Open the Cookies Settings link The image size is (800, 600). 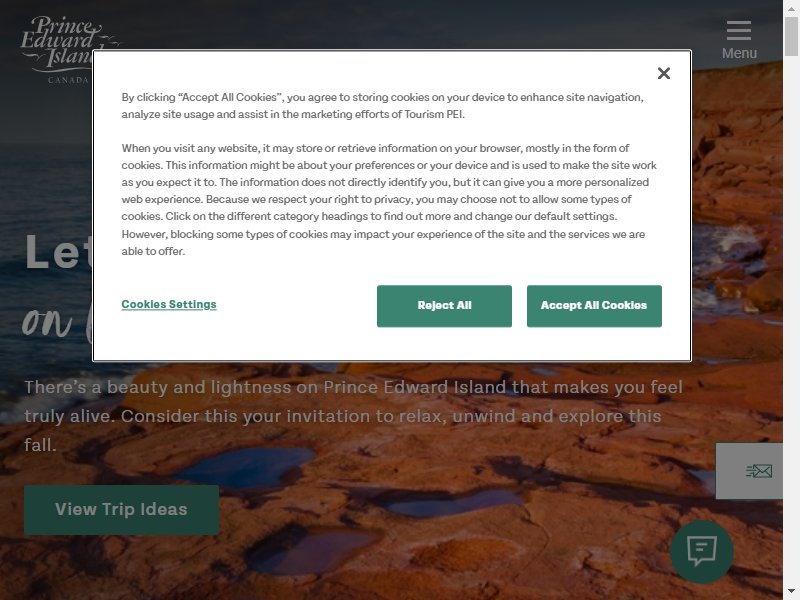pyautogui.click(x=169, y=304)
